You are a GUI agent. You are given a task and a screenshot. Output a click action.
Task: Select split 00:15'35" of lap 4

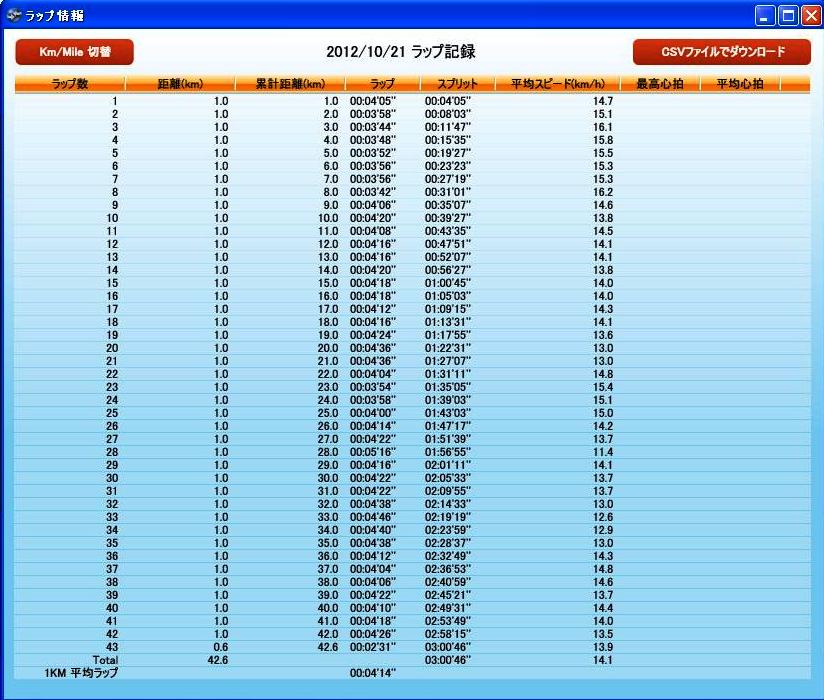tap(448, 140)
